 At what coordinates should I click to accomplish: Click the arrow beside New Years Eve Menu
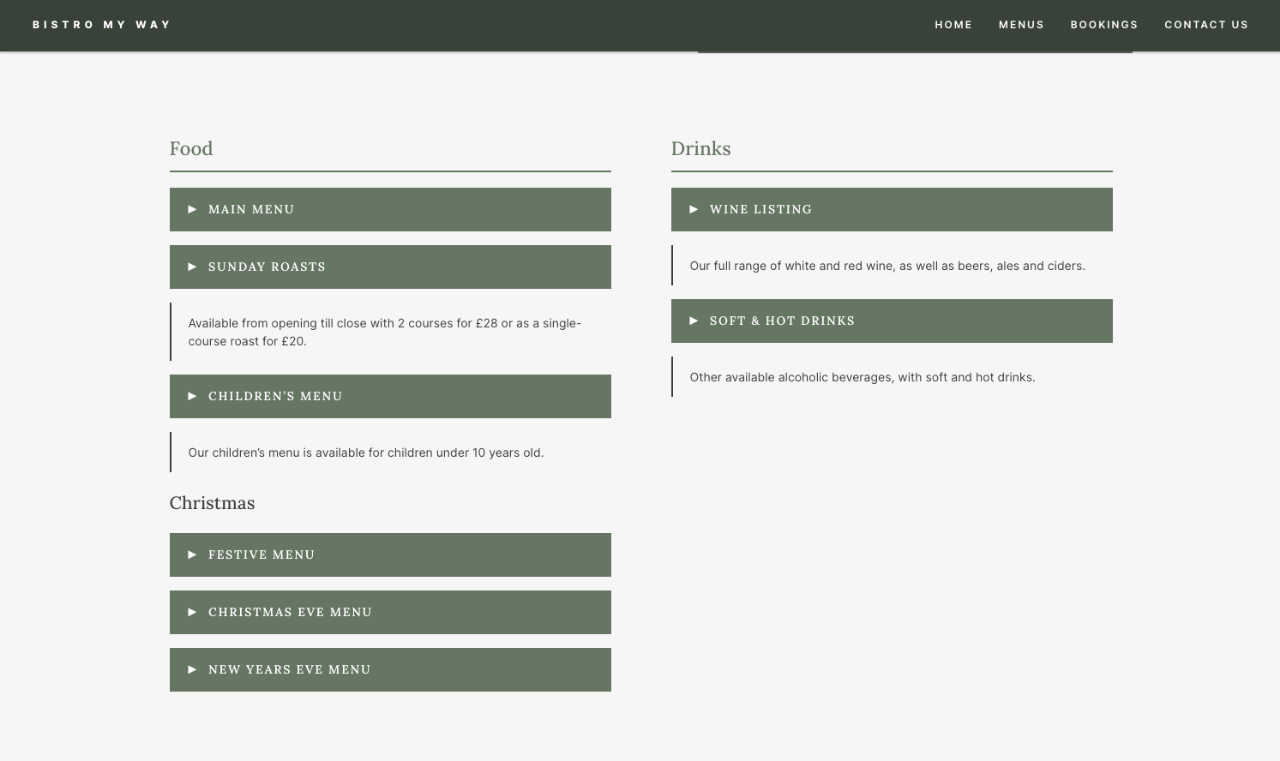point(192,670)
